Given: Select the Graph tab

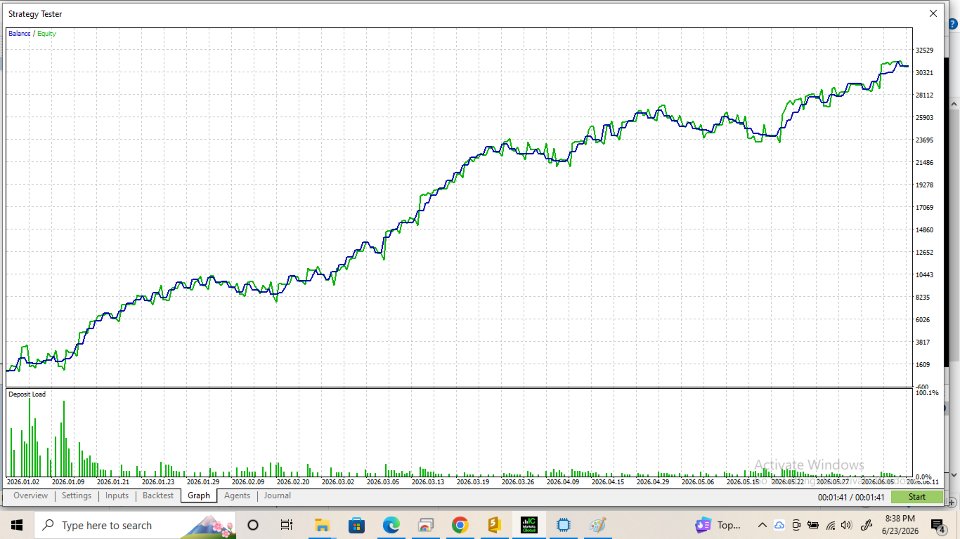Looking at the screenshot, I should point(198,496).
